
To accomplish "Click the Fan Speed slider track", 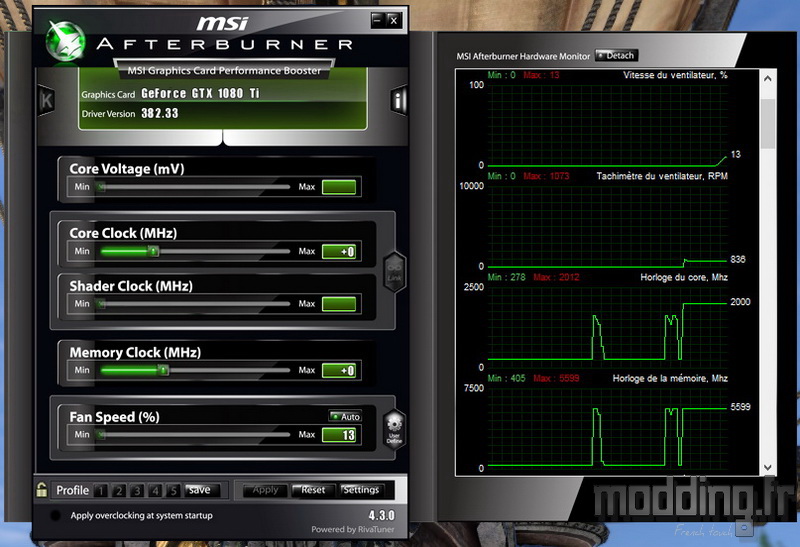I will [x=194, y=435].
